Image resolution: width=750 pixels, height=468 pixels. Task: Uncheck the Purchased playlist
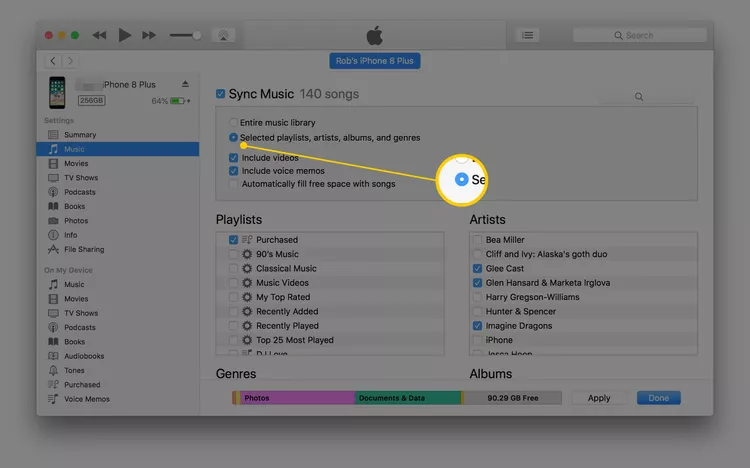click(x=233, y=240)
